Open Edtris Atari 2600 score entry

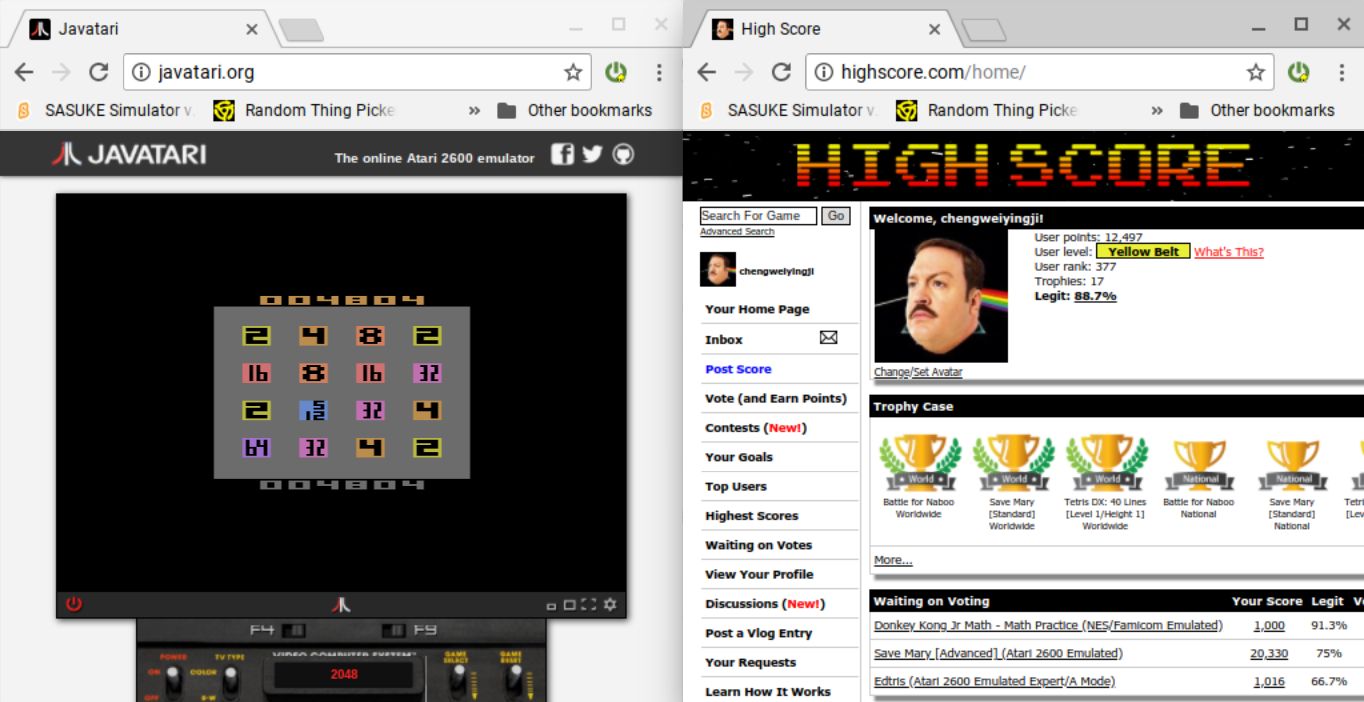pos(994,681)
